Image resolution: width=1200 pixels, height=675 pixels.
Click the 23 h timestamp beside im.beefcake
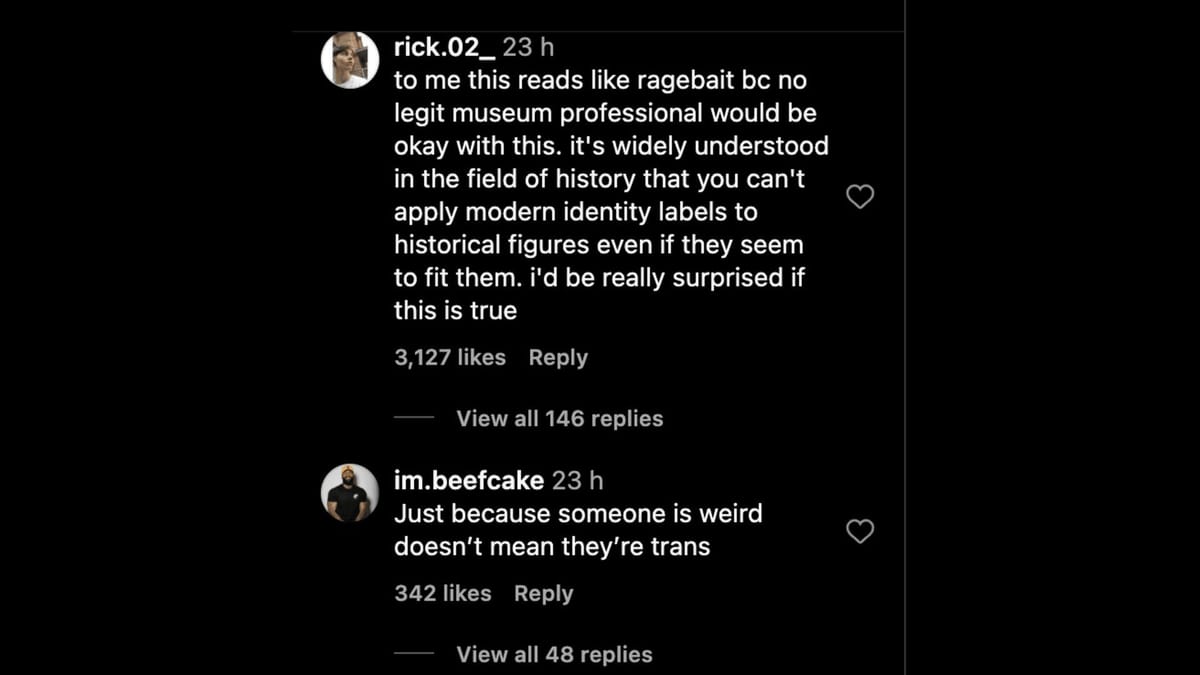click(x=575, y=480)
